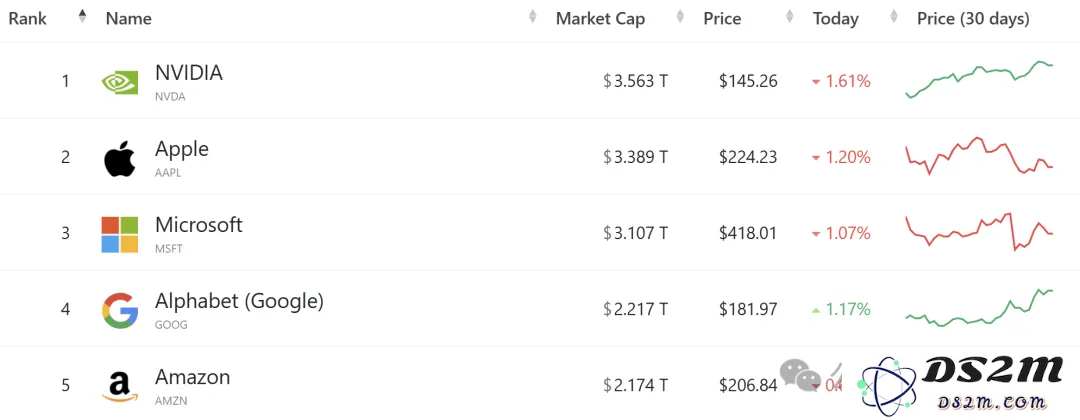Click the red down arrow beside 1.61%
1080x420 pixels.
(x=816, y=82)
